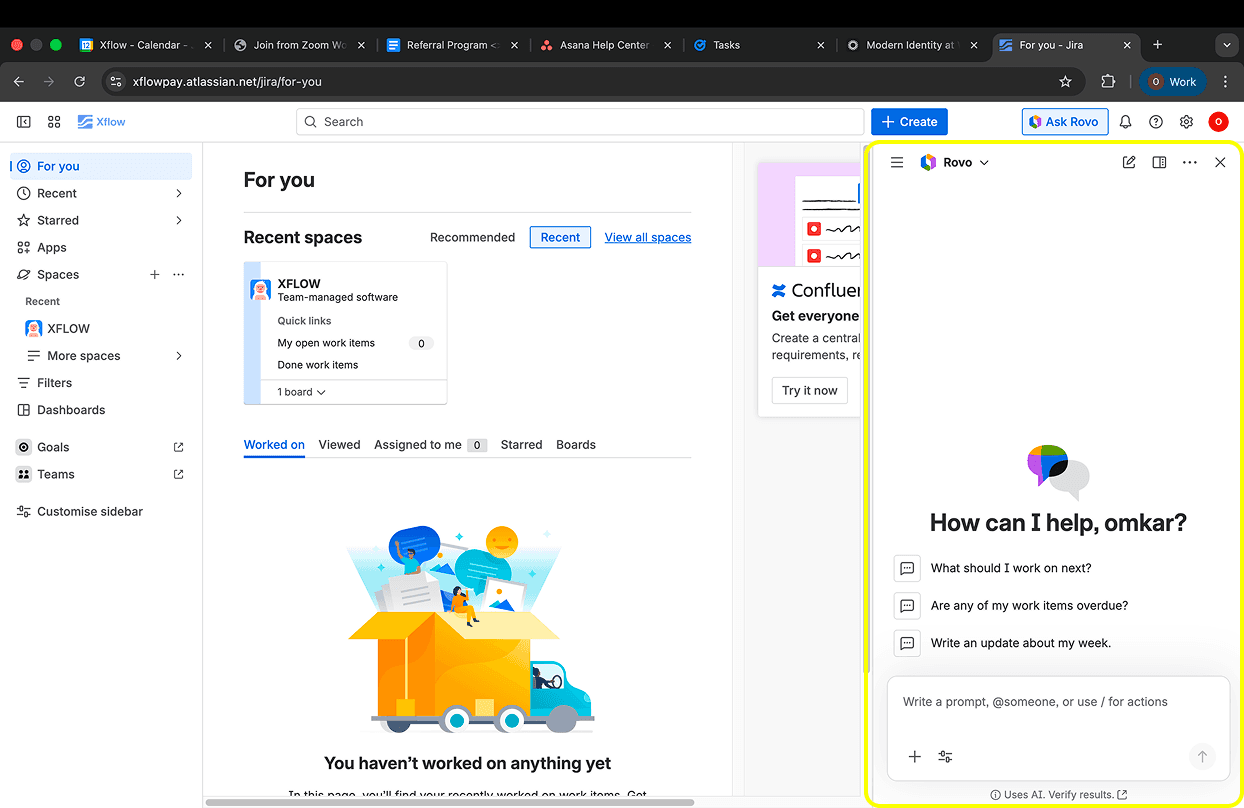This screenshot has width=1244, height=808.
Task: Open the help question mark icon
Action: point(1156,122)
